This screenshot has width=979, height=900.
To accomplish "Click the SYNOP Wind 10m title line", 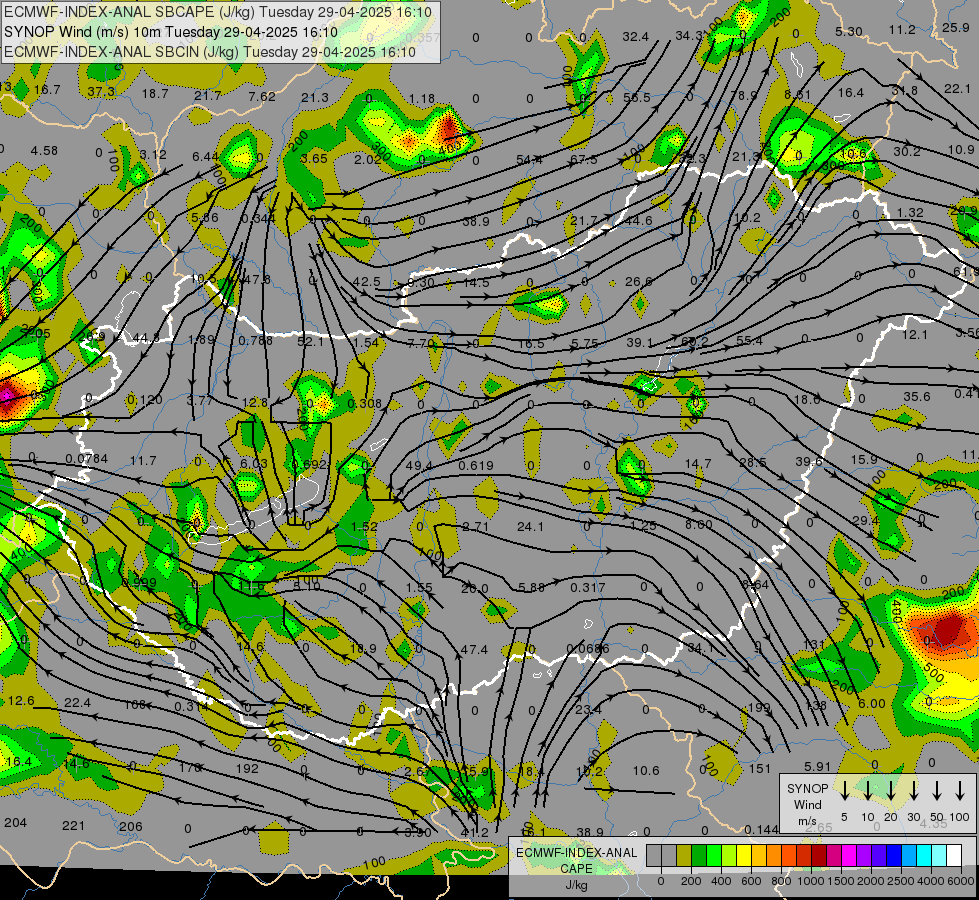I will click(170, 32).
